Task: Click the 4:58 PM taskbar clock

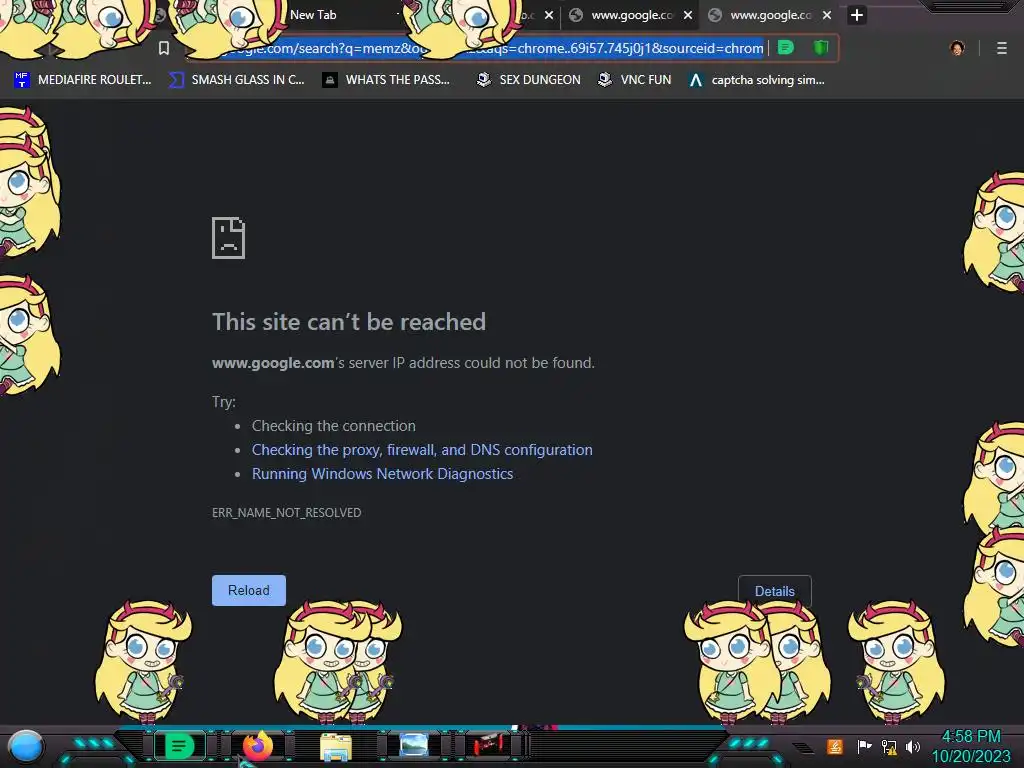Action: click(x=971, y=737)
